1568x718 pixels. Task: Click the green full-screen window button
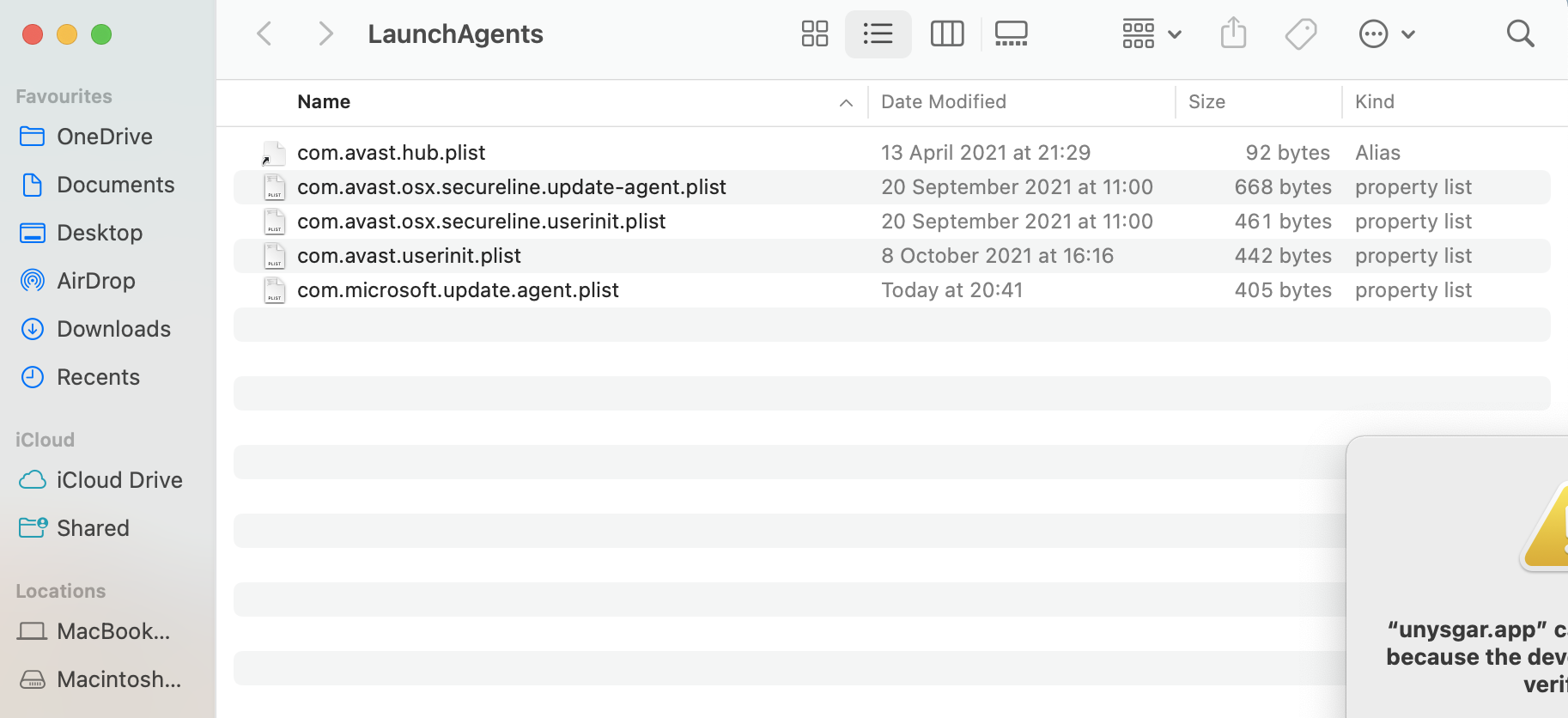(101, 34)
